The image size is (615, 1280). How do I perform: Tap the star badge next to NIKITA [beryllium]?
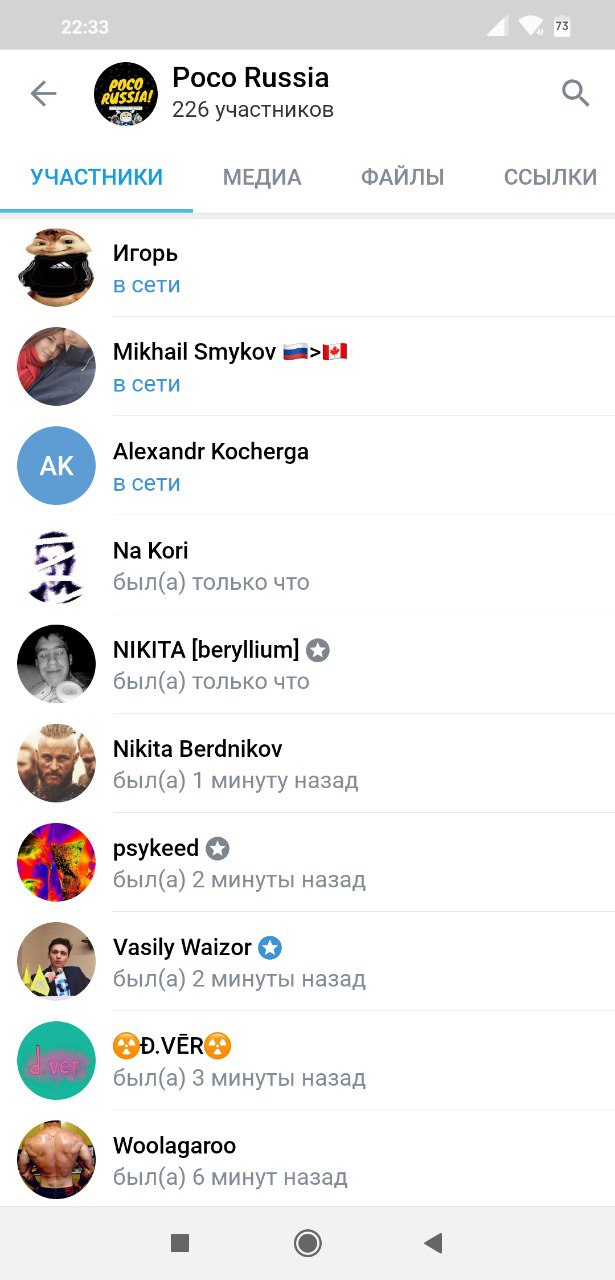(318, 650)
